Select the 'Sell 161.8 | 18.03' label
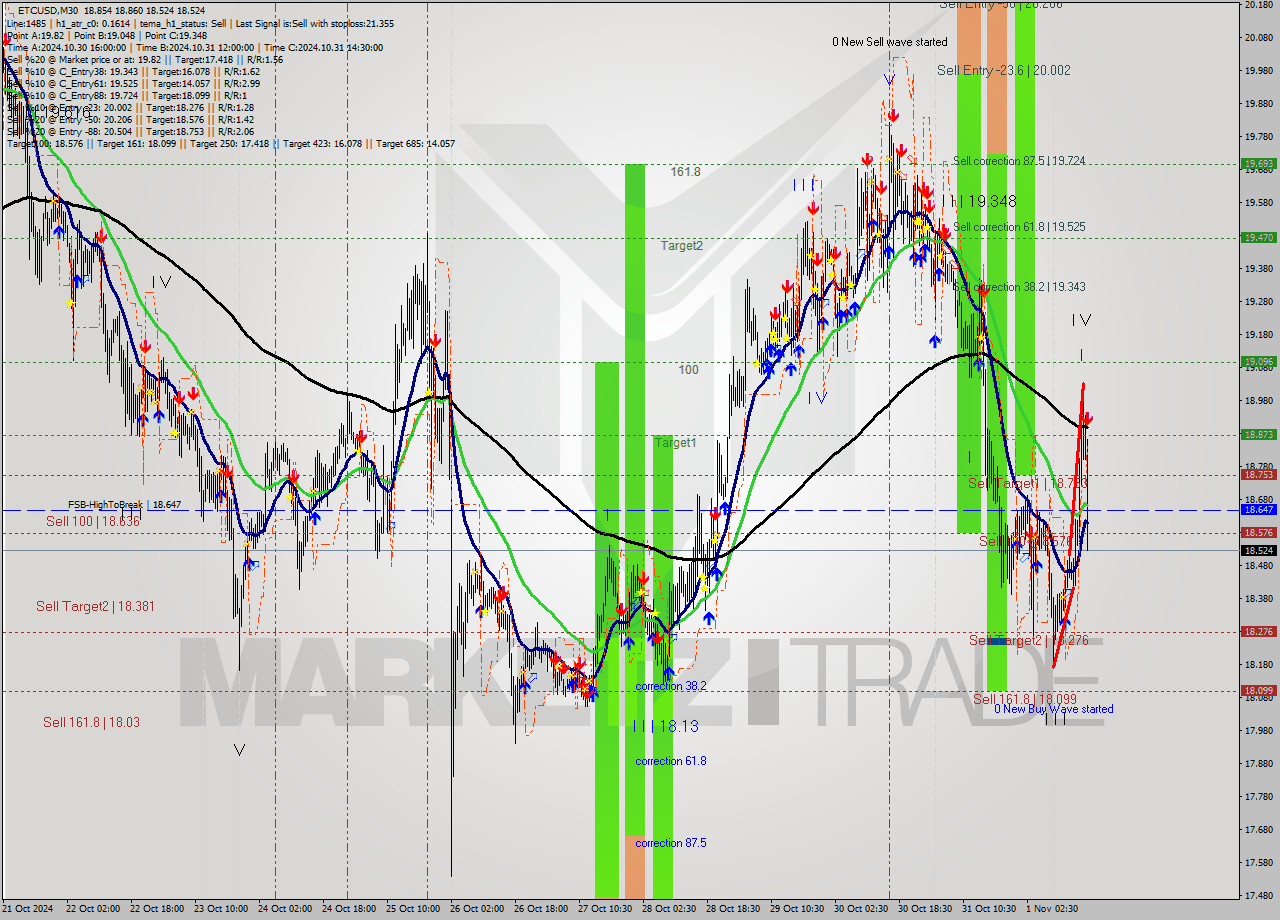 click(x=91, y=722)
